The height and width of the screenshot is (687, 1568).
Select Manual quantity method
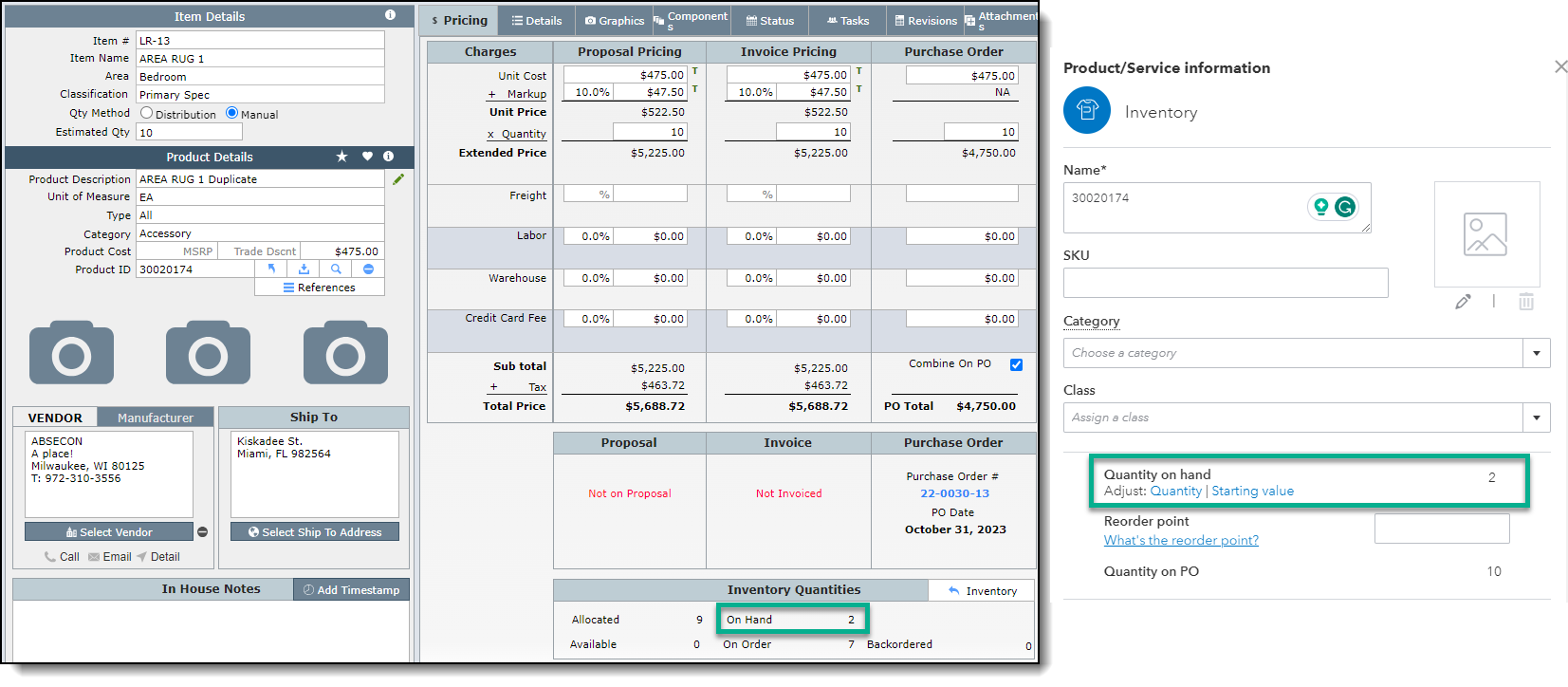pyautogui.click(x=231, y=113)
